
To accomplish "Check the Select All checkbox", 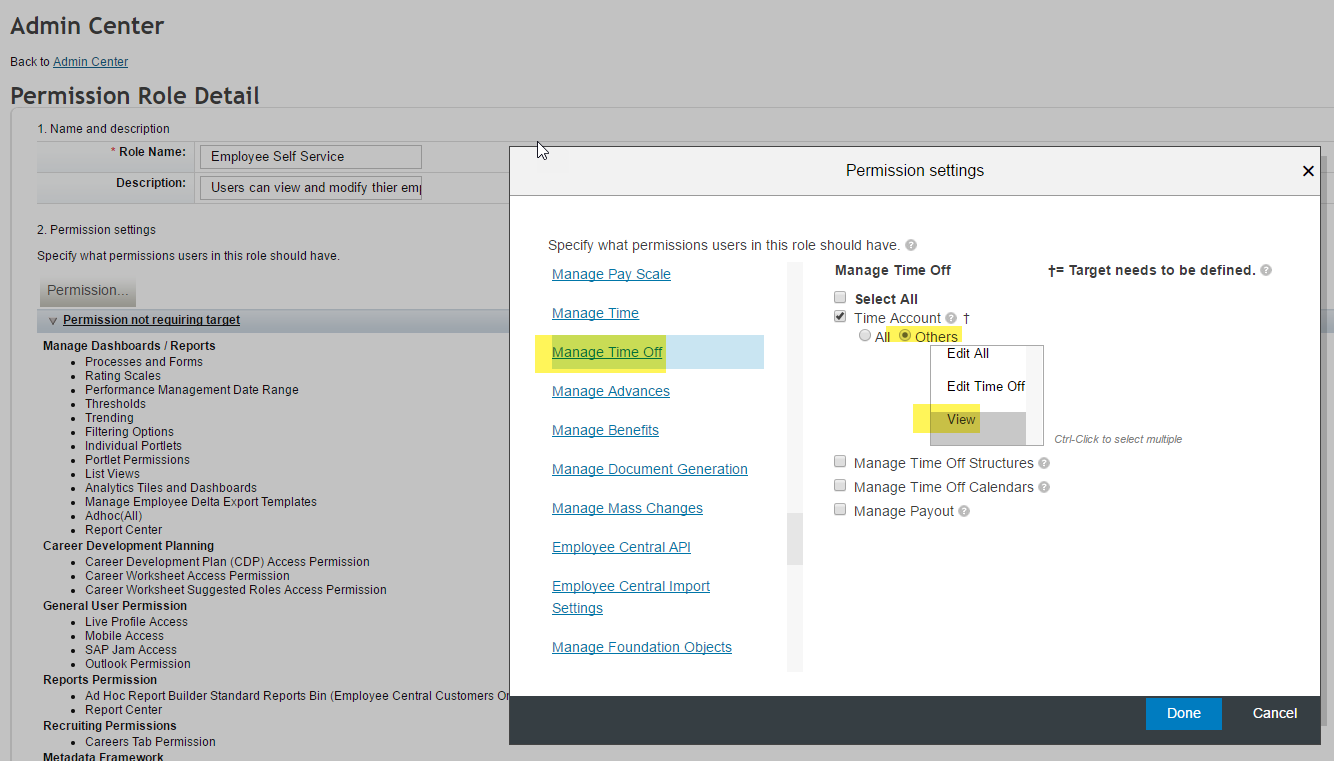I will [x=840, y=298].
